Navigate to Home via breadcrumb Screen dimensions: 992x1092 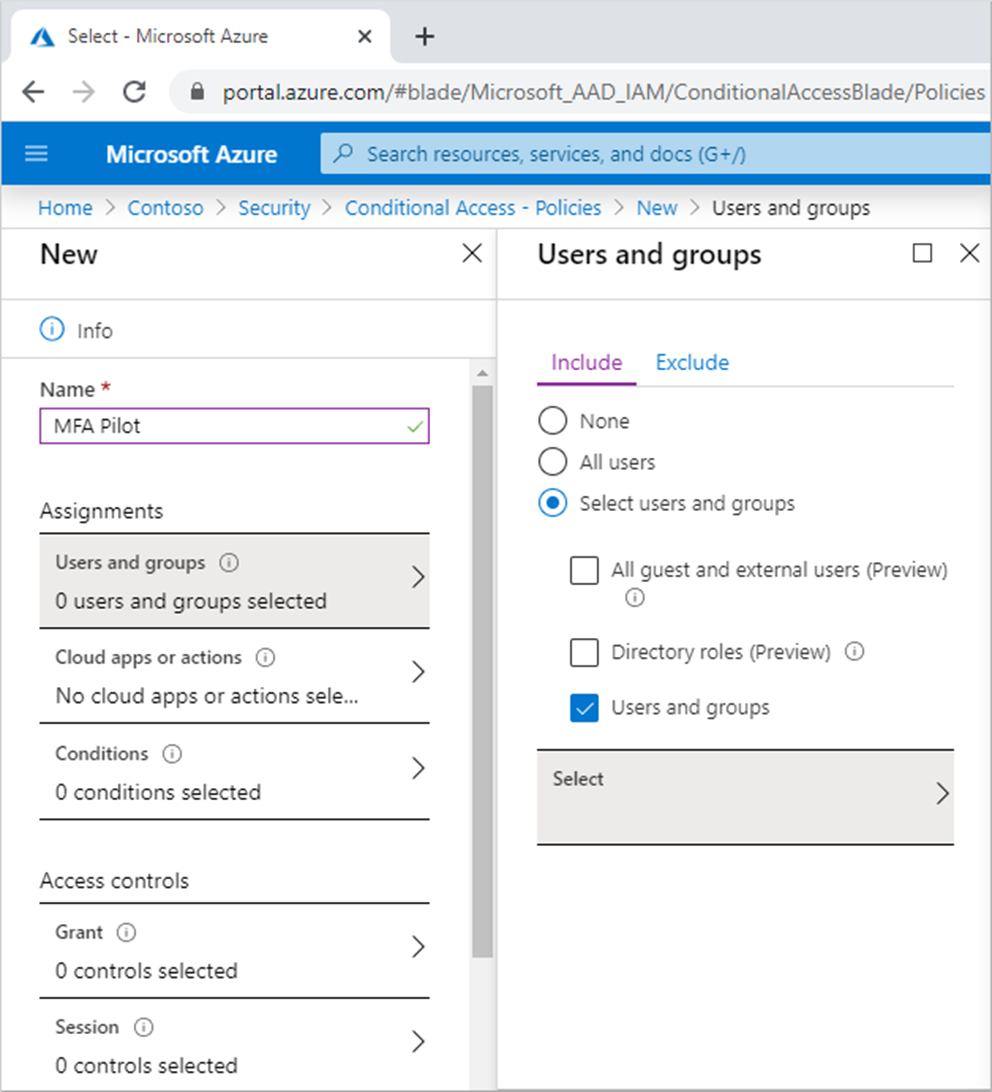[64, 207]
